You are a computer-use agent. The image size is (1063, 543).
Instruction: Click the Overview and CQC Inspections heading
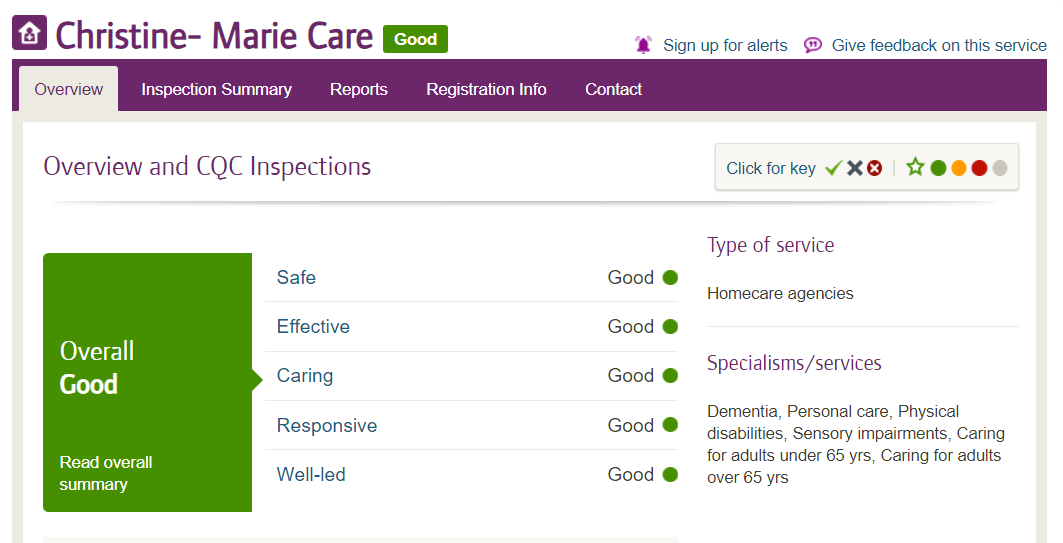[x=207, y=166]
